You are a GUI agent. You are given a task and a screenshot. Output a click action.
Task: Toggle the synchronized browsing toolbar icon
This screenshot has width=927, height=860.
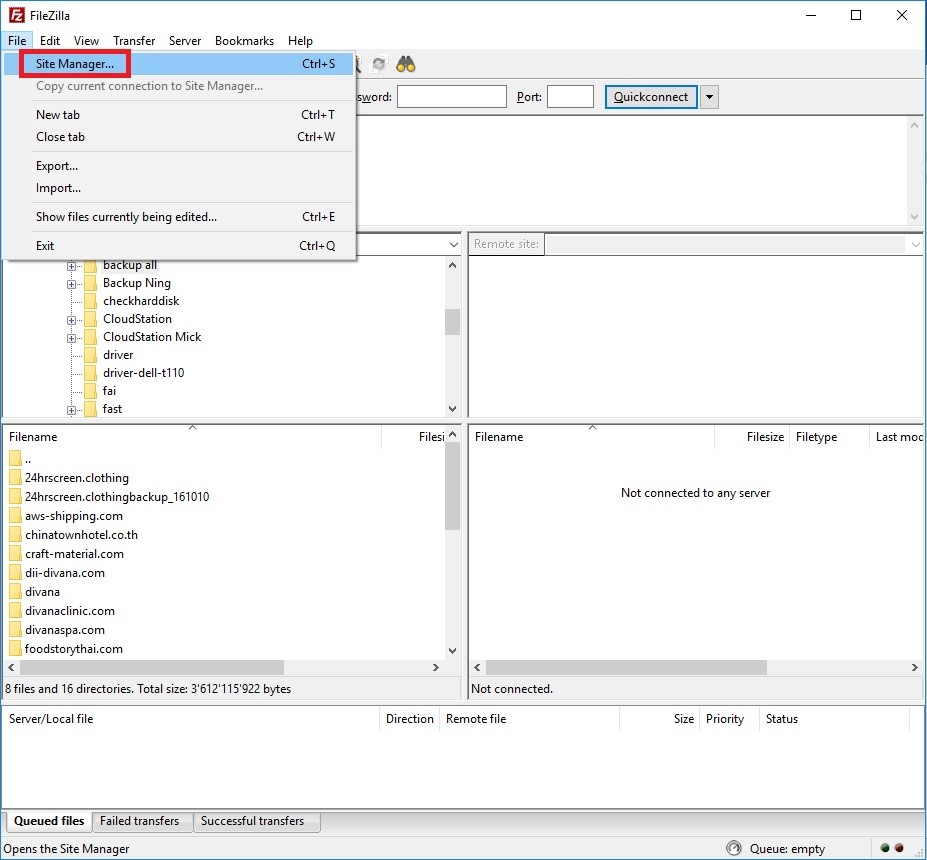(x=379, y=64)
